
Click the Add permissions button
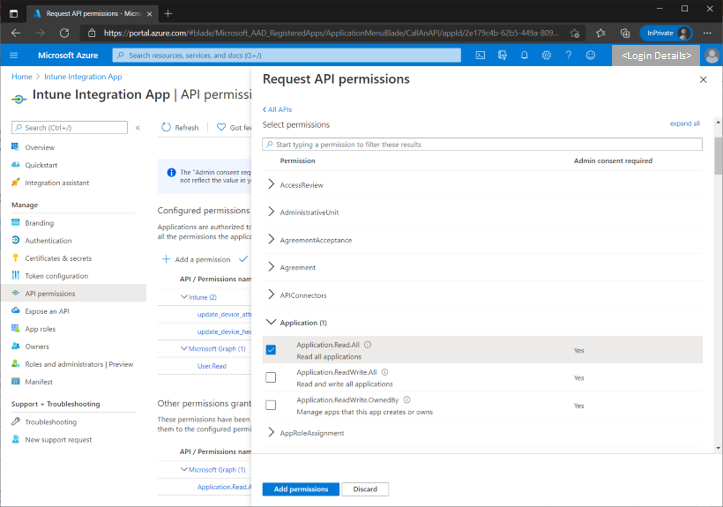click(x=301, y=489)
